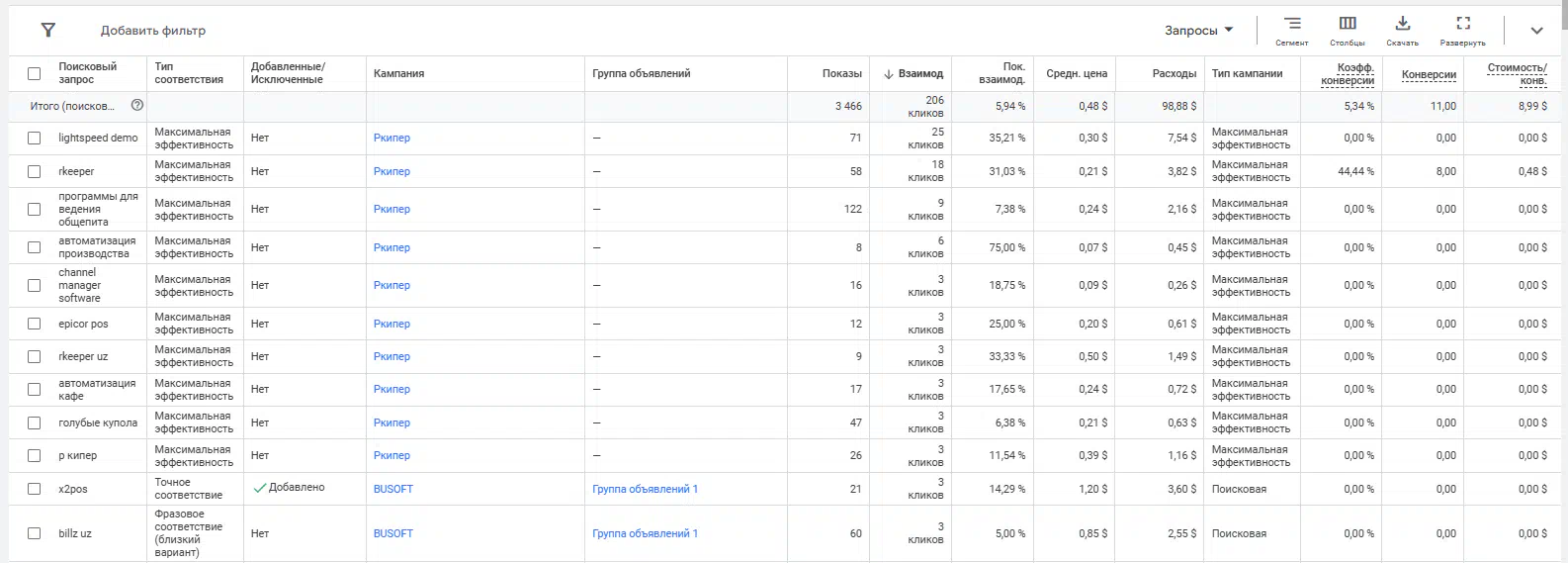1568x563 pixels.
Task: Check the box for lightspeed demo
Action: [35, 139]
